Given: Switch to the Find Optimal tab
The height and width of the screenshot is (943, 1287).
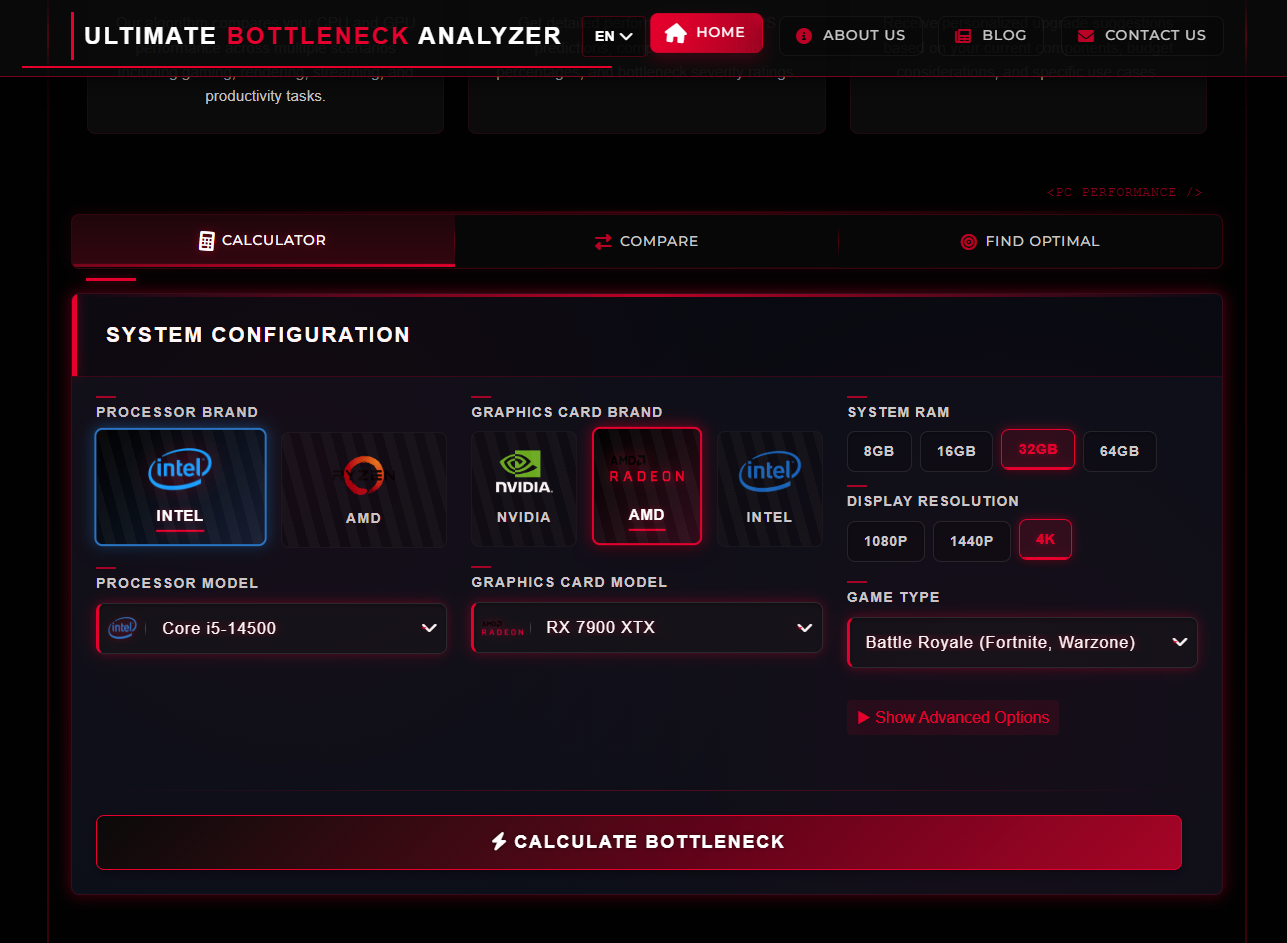Looking at the screenshot, I should click(1030, 241).
